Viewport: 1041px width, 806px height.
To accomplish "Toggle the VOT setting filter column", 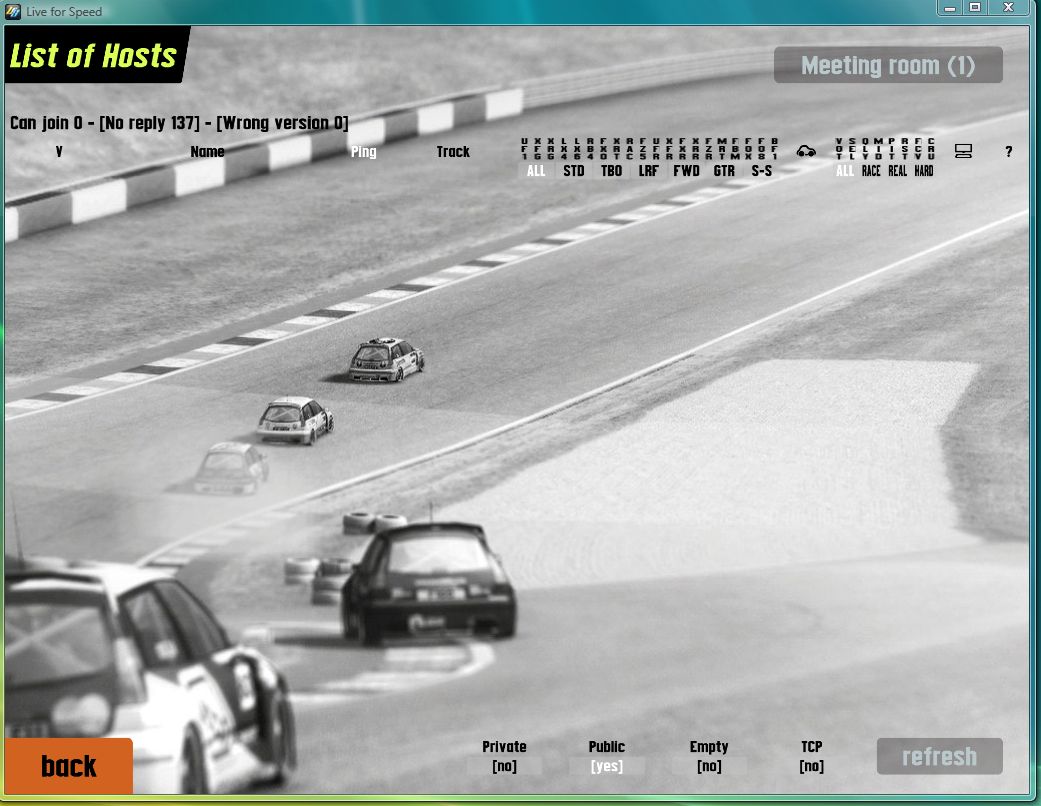I will [x=839, y=149].
